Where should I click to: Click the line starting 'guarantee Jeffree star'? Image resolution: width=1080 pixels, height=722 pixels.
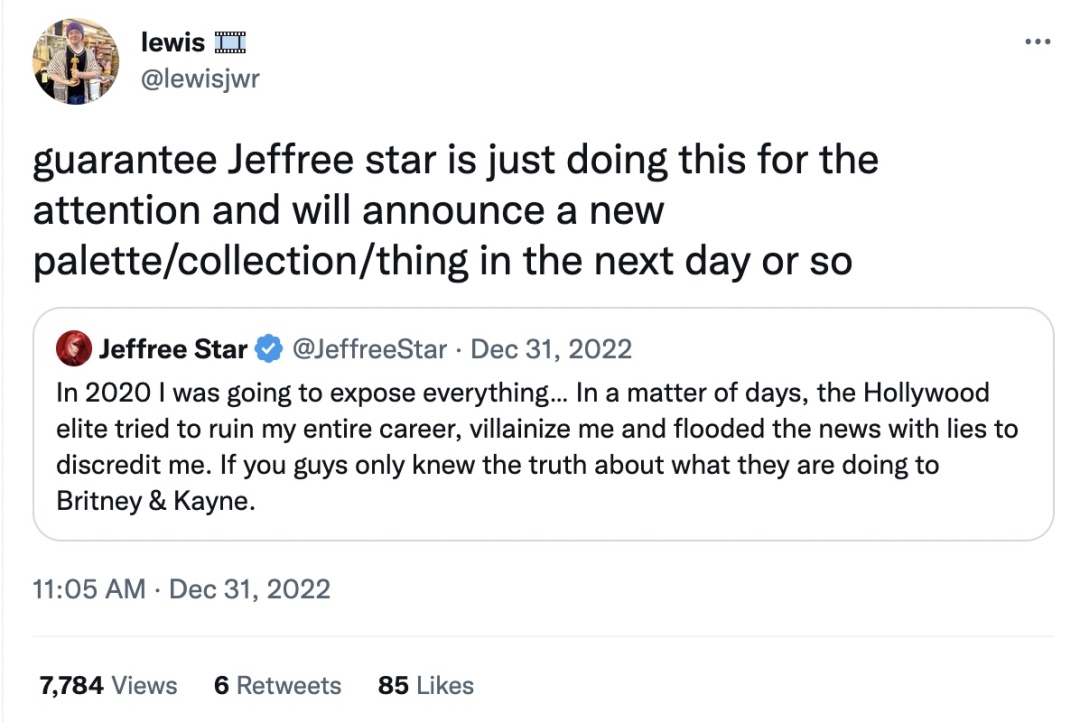click(x=456, y=161)
